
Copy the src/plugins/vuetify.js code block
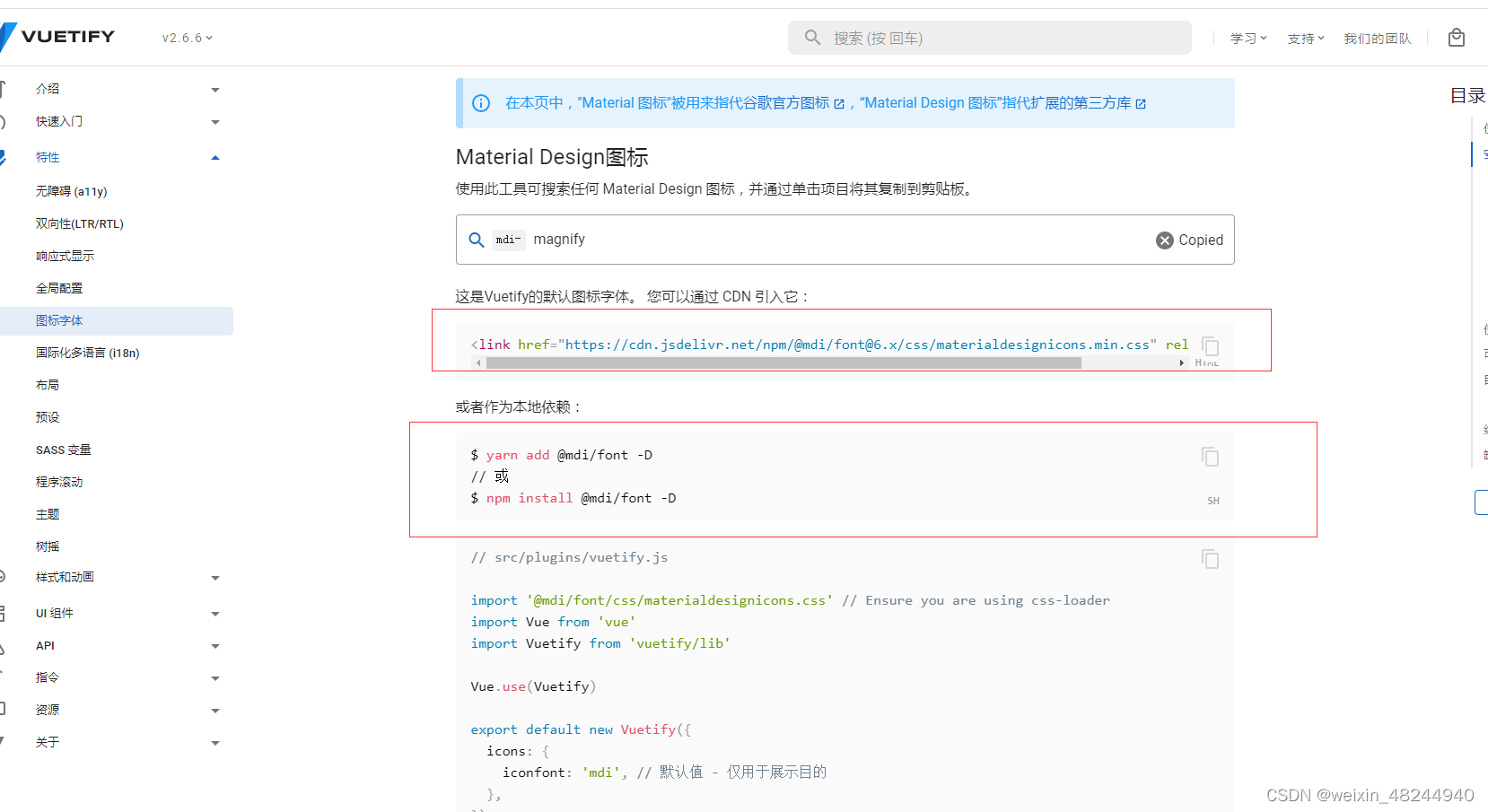[x=1210, y=559]
